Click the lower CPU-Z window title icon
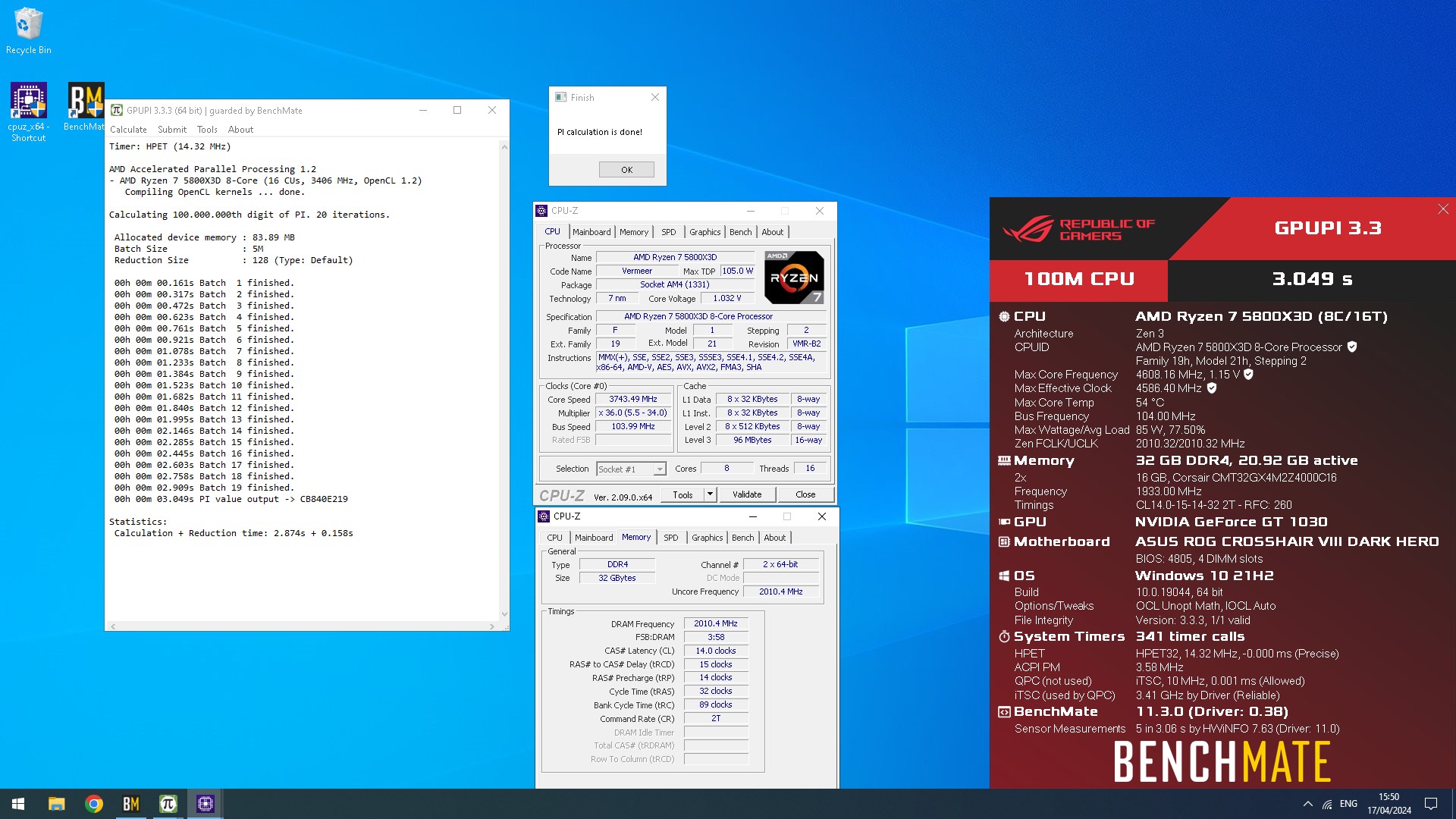 [544, 516]
